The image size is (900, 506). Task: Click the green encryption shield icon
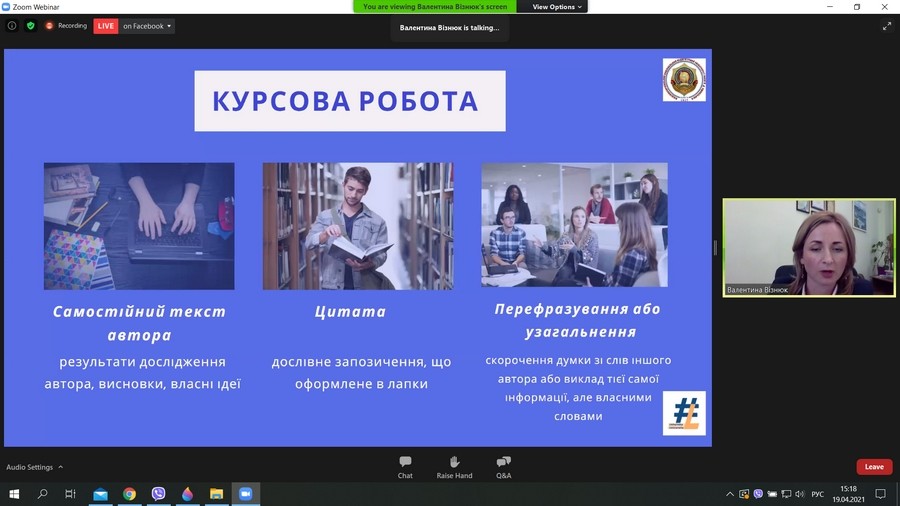(x=30, y=26)
